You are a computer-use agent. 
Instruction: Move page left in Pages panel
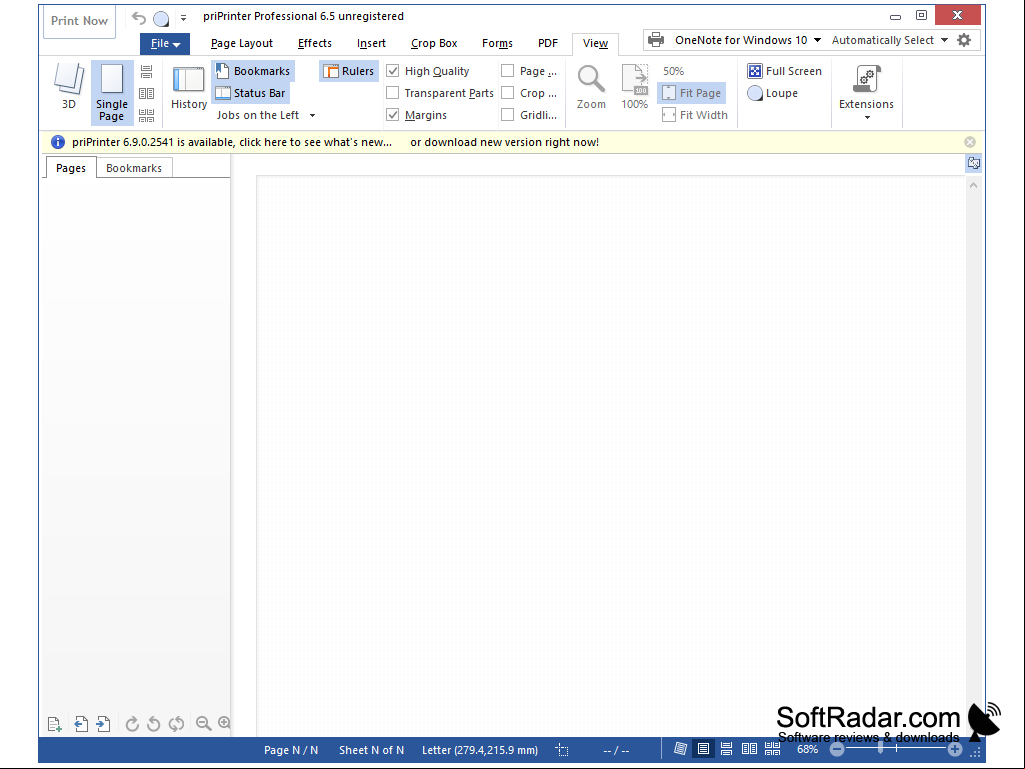coord(80,724)
